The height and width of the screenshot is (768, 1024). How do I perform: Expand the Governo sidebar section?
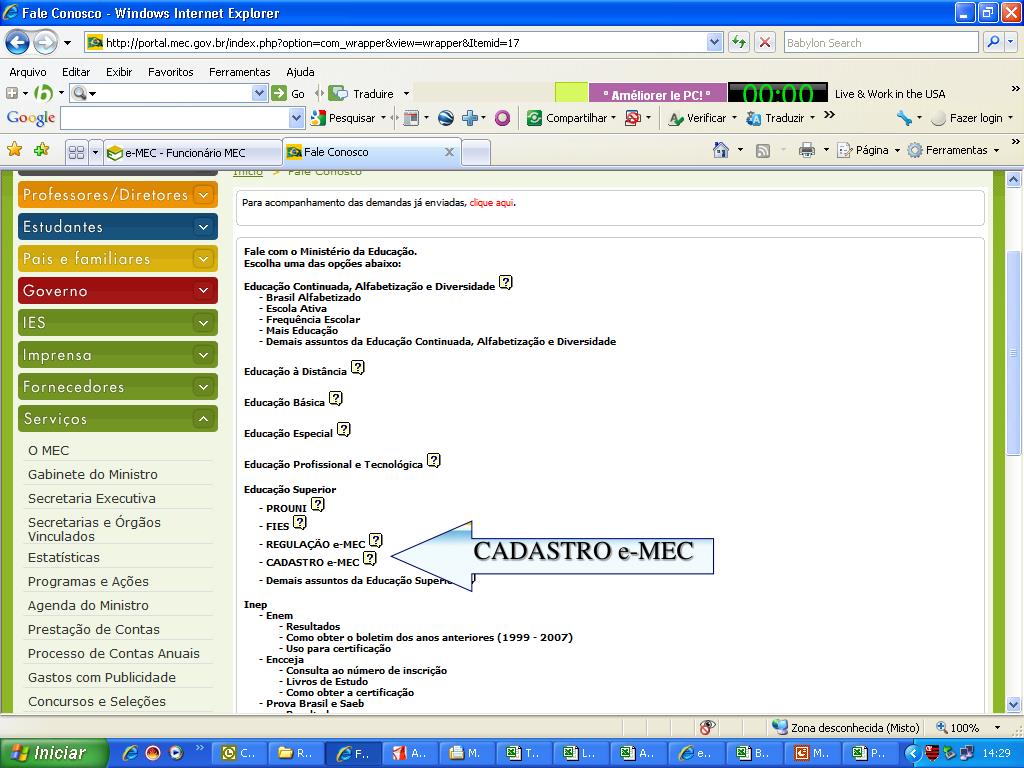click(x=118, y=291)
